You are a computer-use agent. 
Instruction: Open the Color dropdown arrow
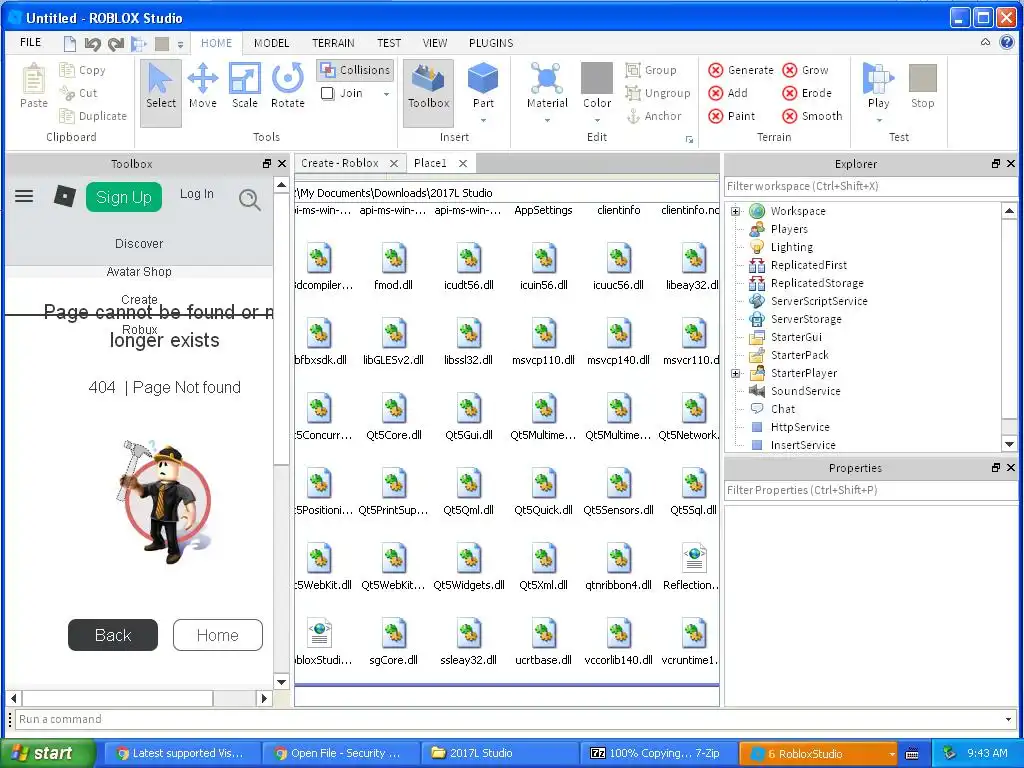pos(597,120)
